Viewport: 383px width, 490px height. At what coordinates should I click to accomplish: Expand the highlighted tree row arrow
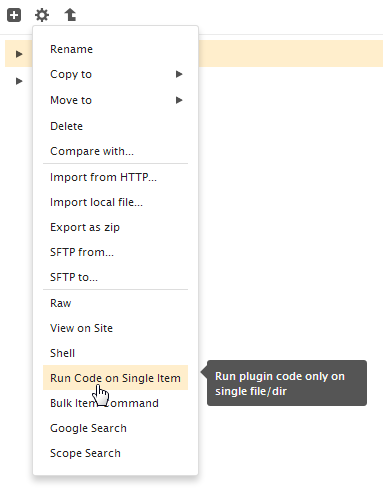coord(19,54)
